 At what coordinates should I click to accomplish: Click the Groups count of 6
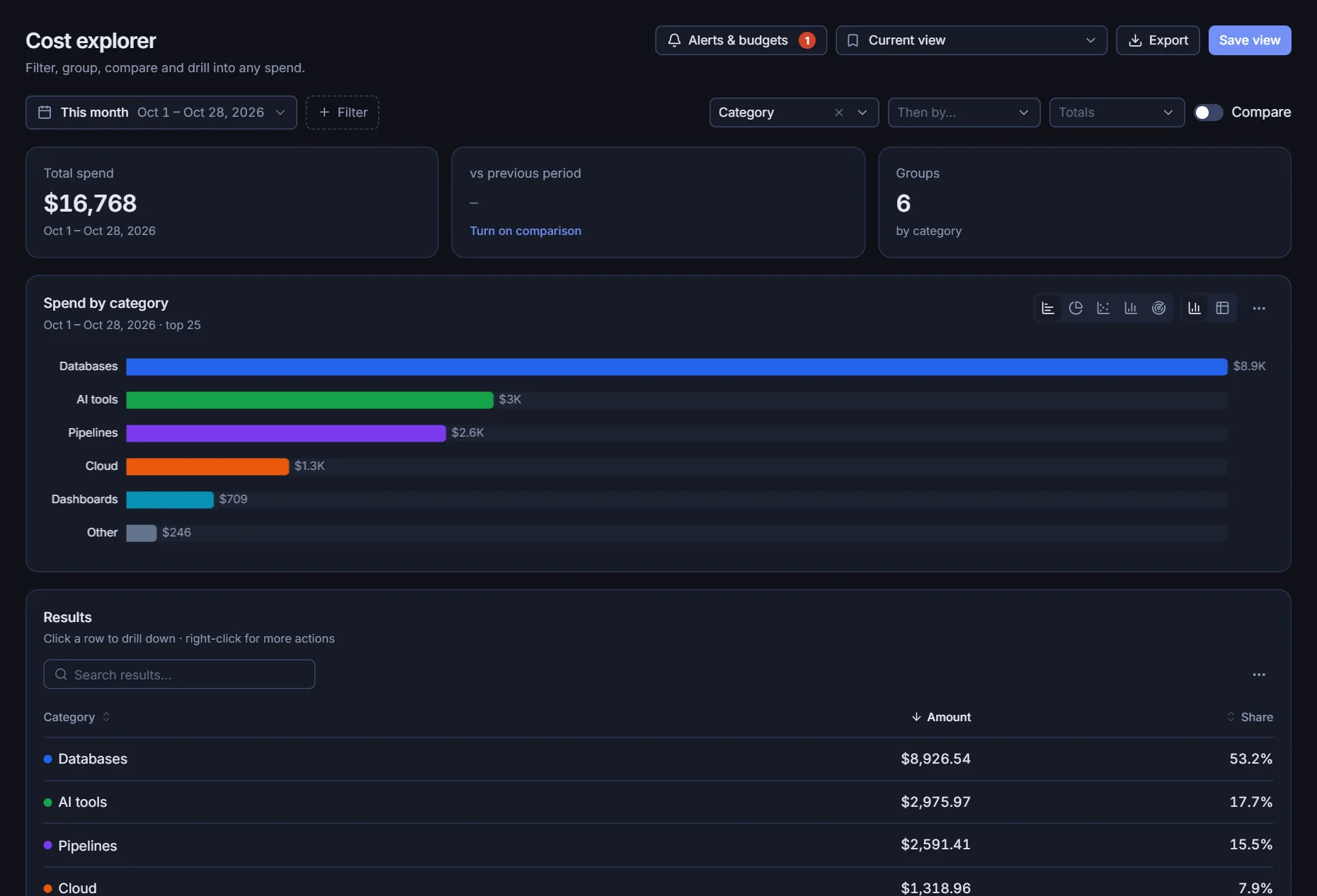[x=903, y=203]
